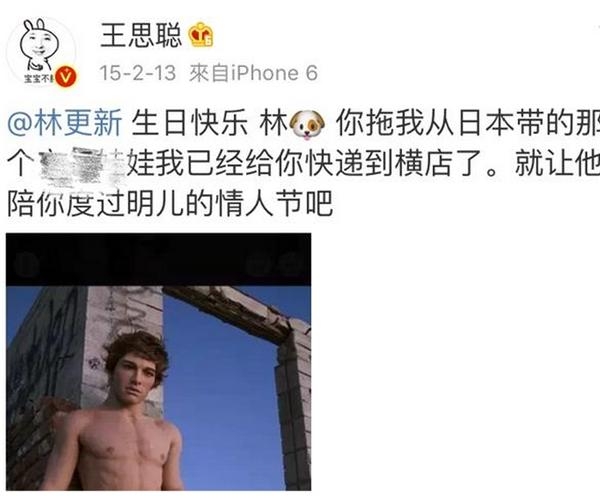Click the blurred censored word in post
This screenshot has width=600, height=498.
[83, 165]
